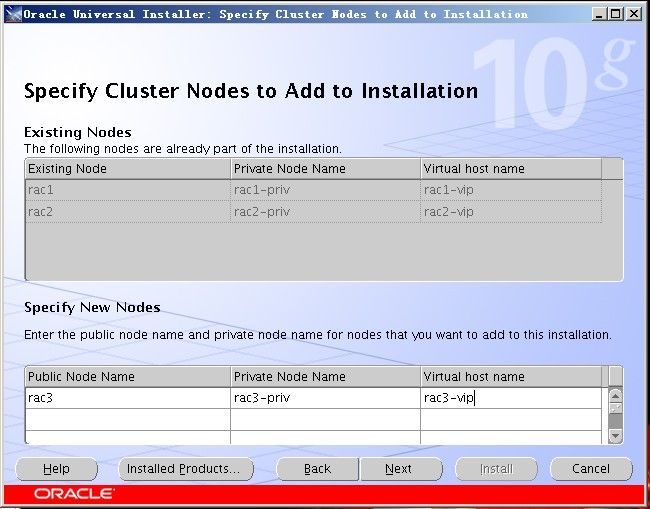Viewport: 650px width, 509px height.
Task: Select empty Virtual host name cell in second row
Action: coord(511,419)
